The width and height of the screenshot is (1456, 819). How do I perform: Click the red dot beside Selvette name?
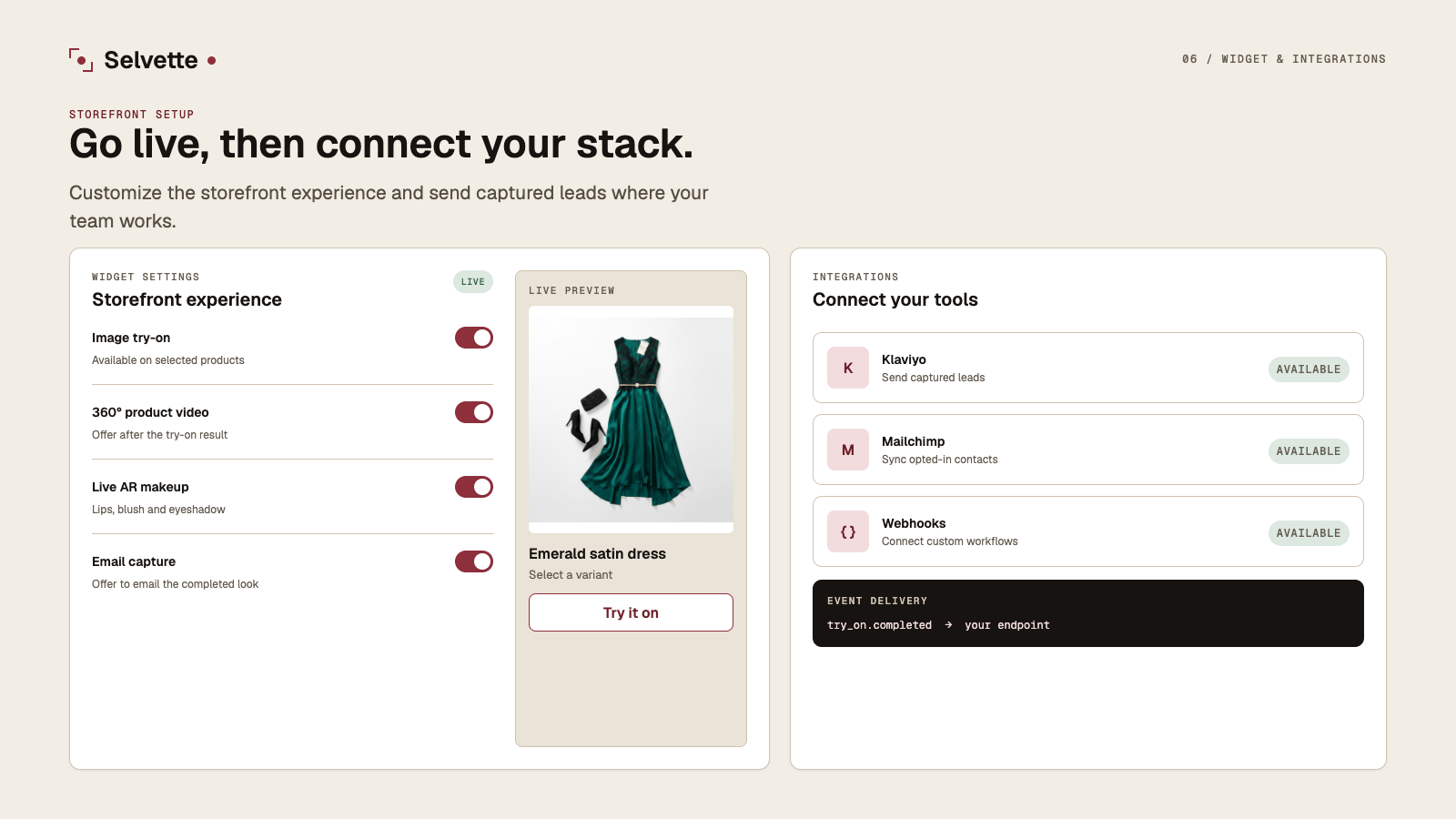pyautogui.click(x=212, y=61)
